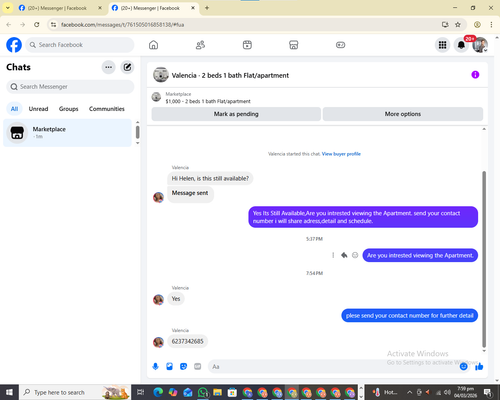
Task: Click the voice clip microphone icon
Action: pyautogui.click(x=155, y=367)
